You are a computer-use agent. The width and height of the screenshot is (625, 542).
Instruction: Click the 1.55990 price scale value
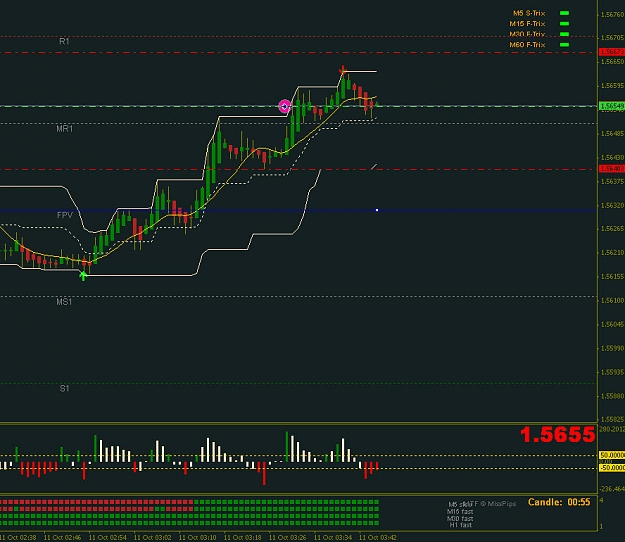click(612, 348)
